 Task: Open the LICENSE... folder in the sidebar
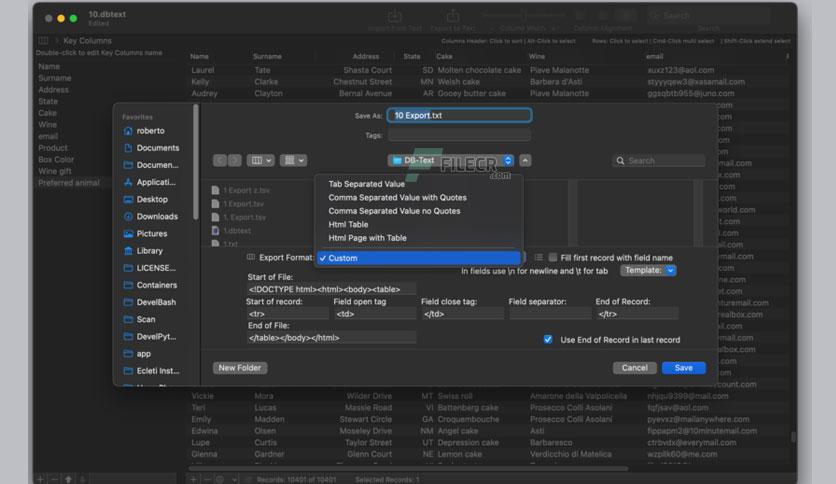[x=150, y=268]
